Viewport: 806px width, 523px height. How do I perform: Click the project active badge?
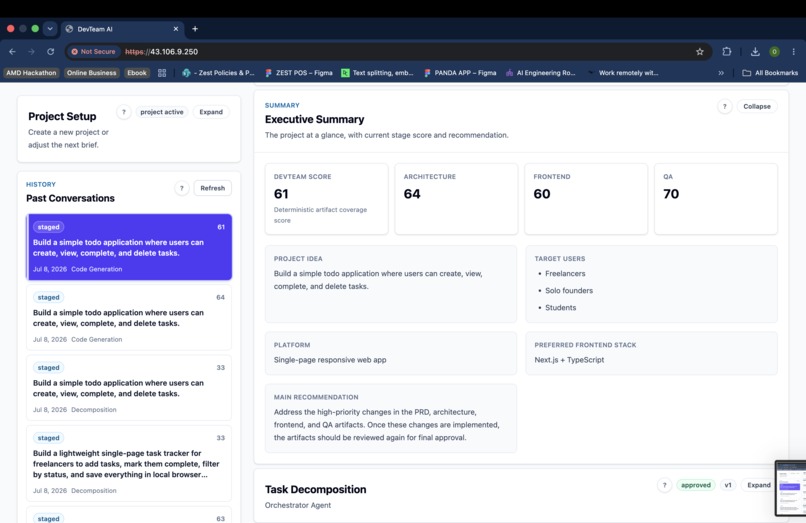(x=162, y=112)
